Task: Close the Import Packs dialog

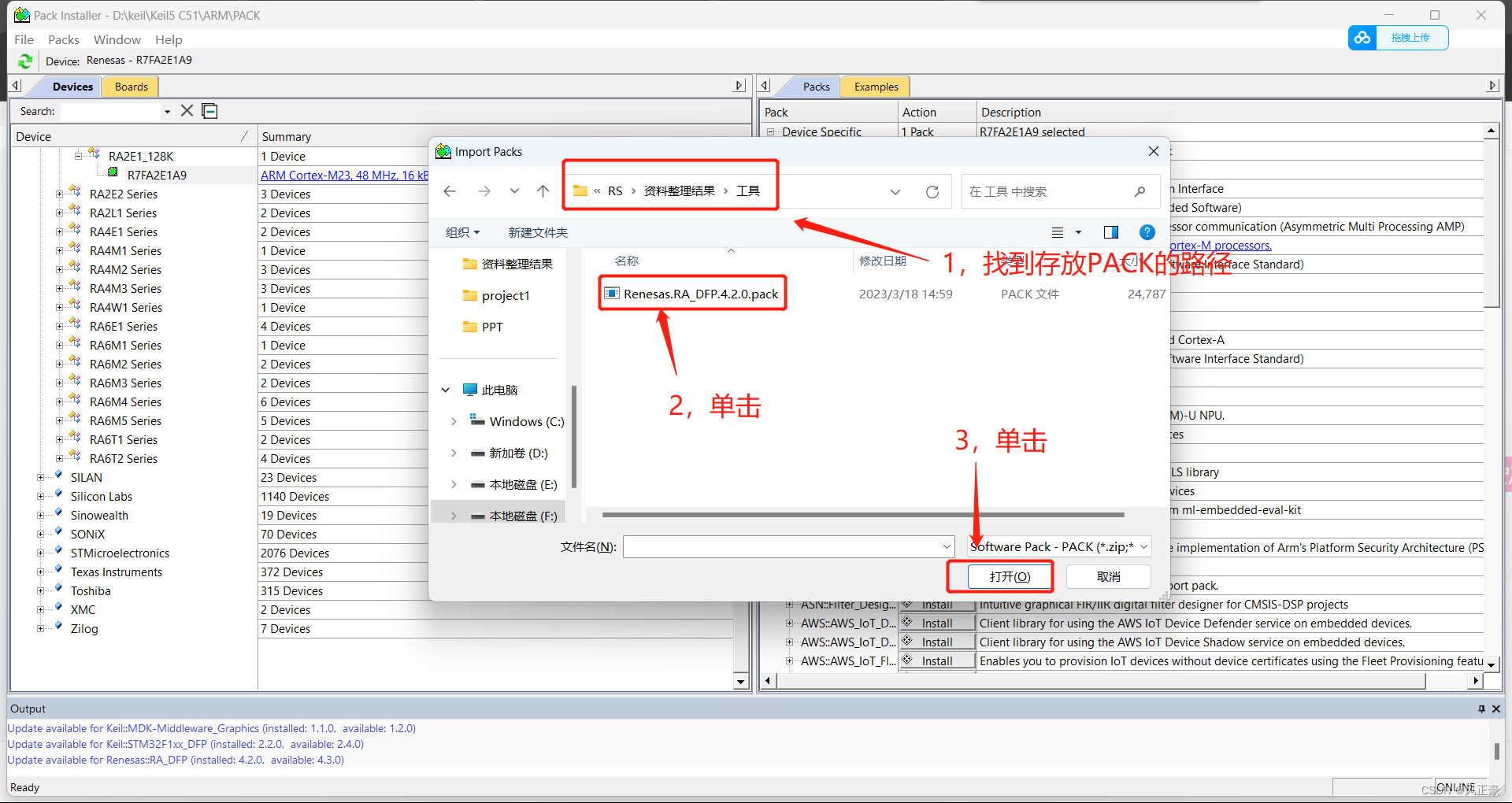Action: (1154, 151)
